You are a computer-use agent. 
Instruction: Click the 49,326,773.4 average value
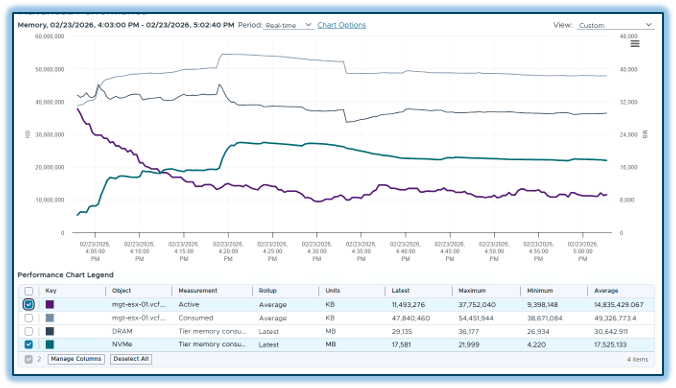[615, 318]
